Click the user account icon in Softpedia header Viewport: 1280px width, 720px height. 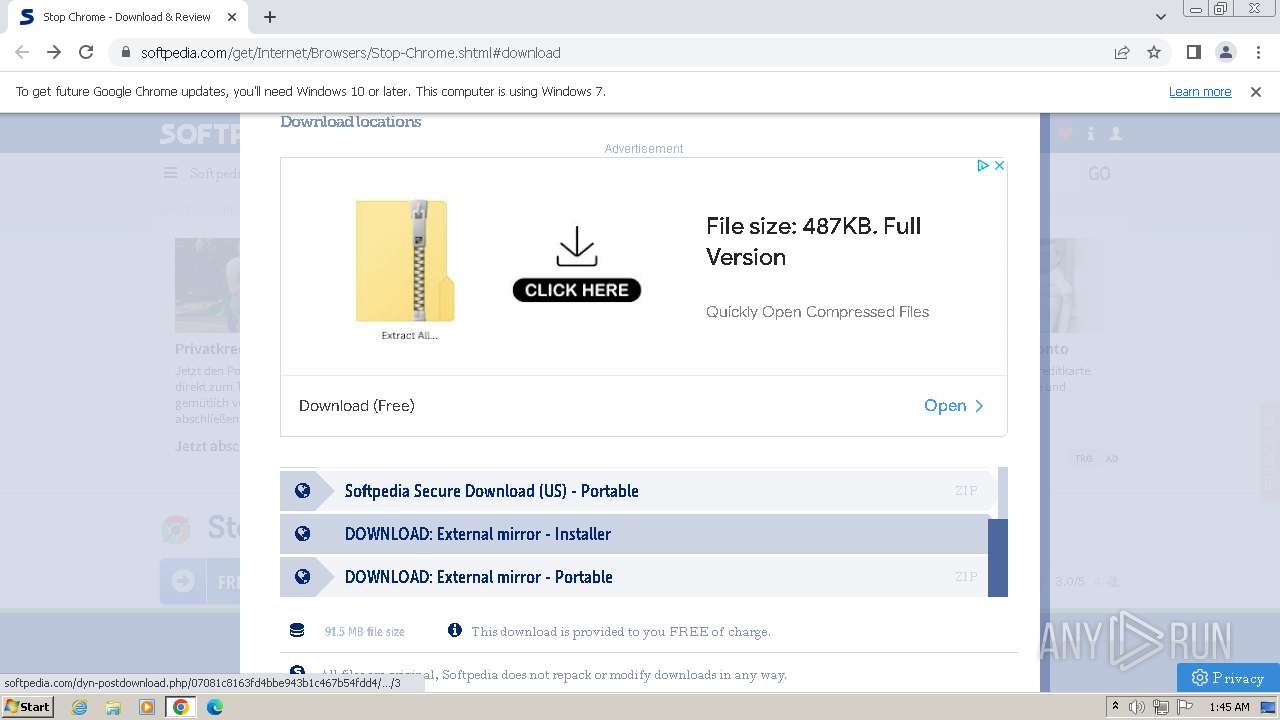pyautogui.click(x=1116, y=133)
